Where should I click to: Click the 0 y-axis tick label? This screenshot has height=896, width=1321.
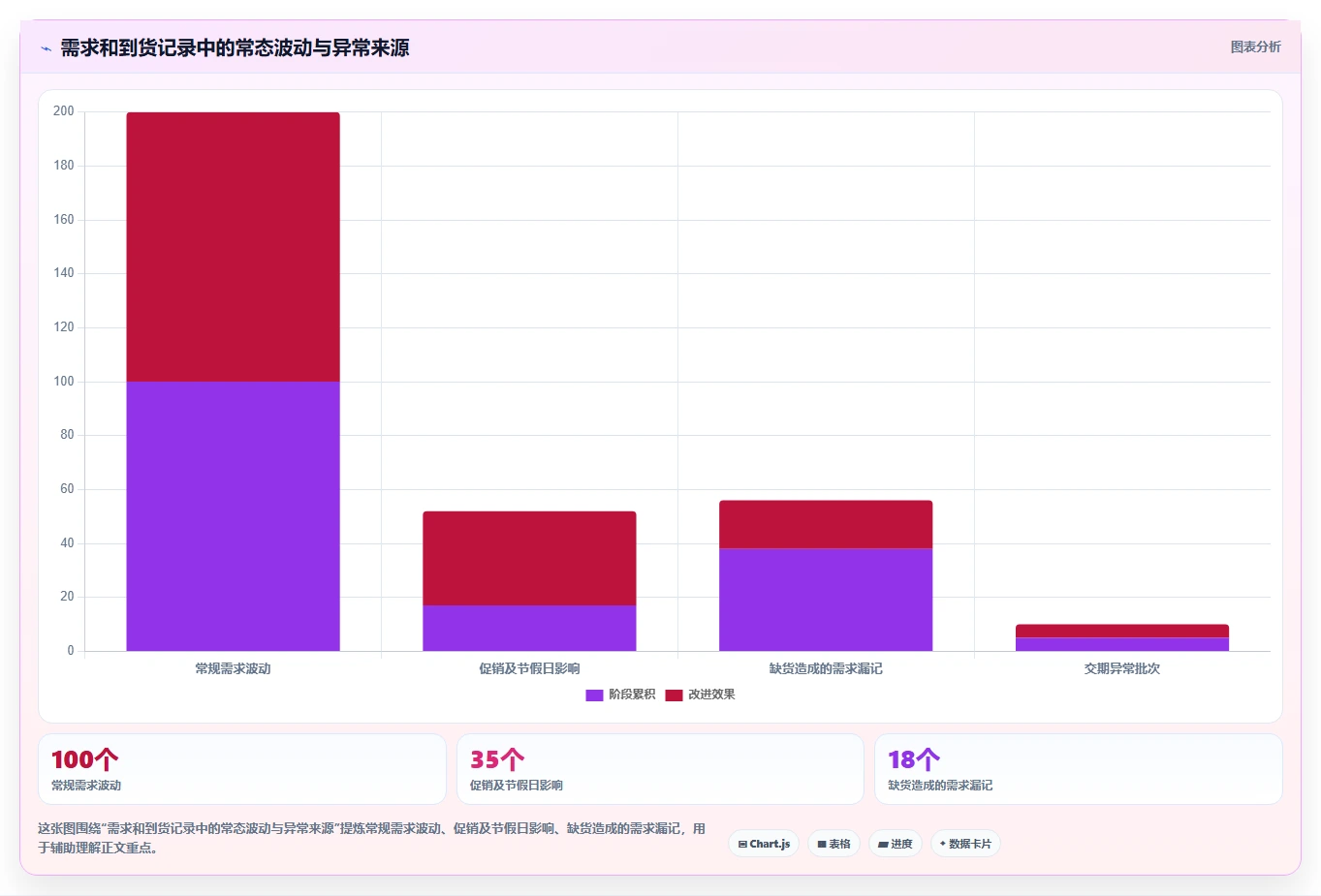tap(71, 651)
